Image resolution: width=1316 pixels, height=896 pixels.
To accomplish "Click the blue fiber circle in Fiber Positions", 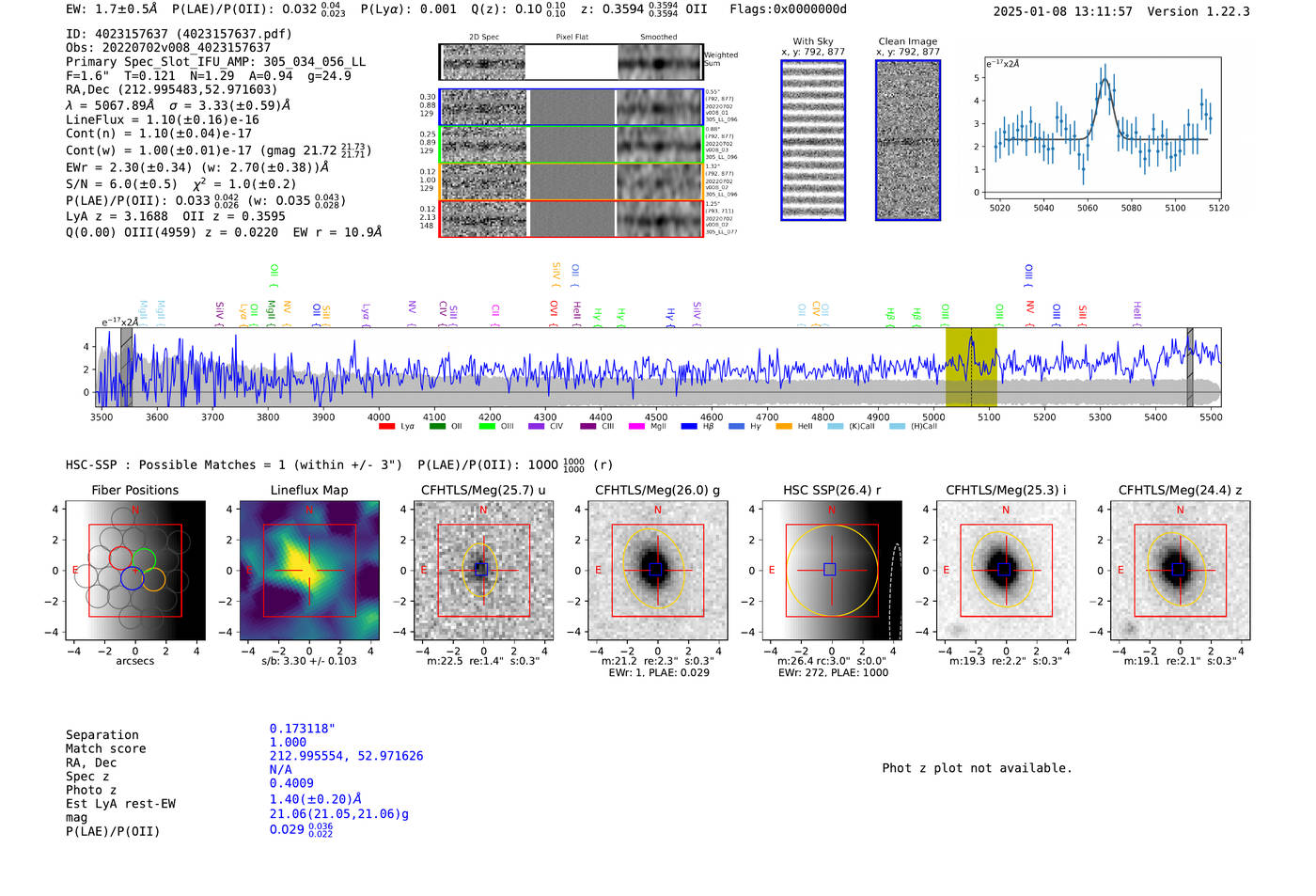I will 132,578.
